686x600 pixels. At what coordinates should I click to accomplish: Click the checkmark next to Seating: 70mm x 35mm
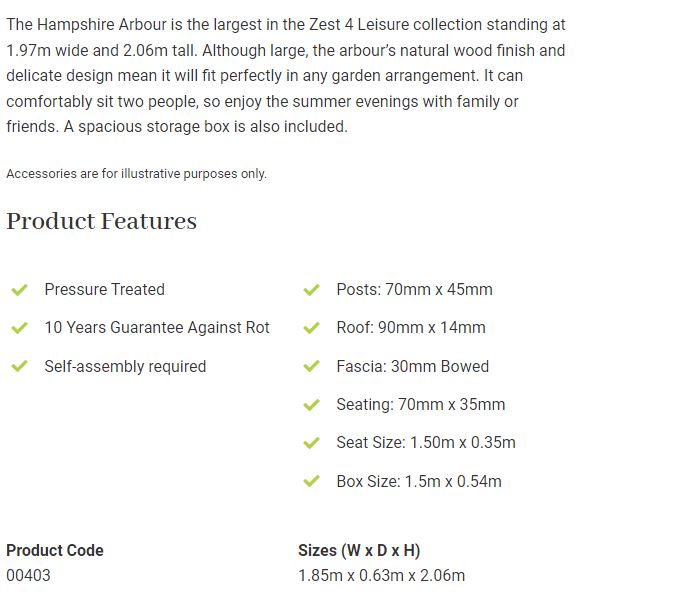coord(311,405)
